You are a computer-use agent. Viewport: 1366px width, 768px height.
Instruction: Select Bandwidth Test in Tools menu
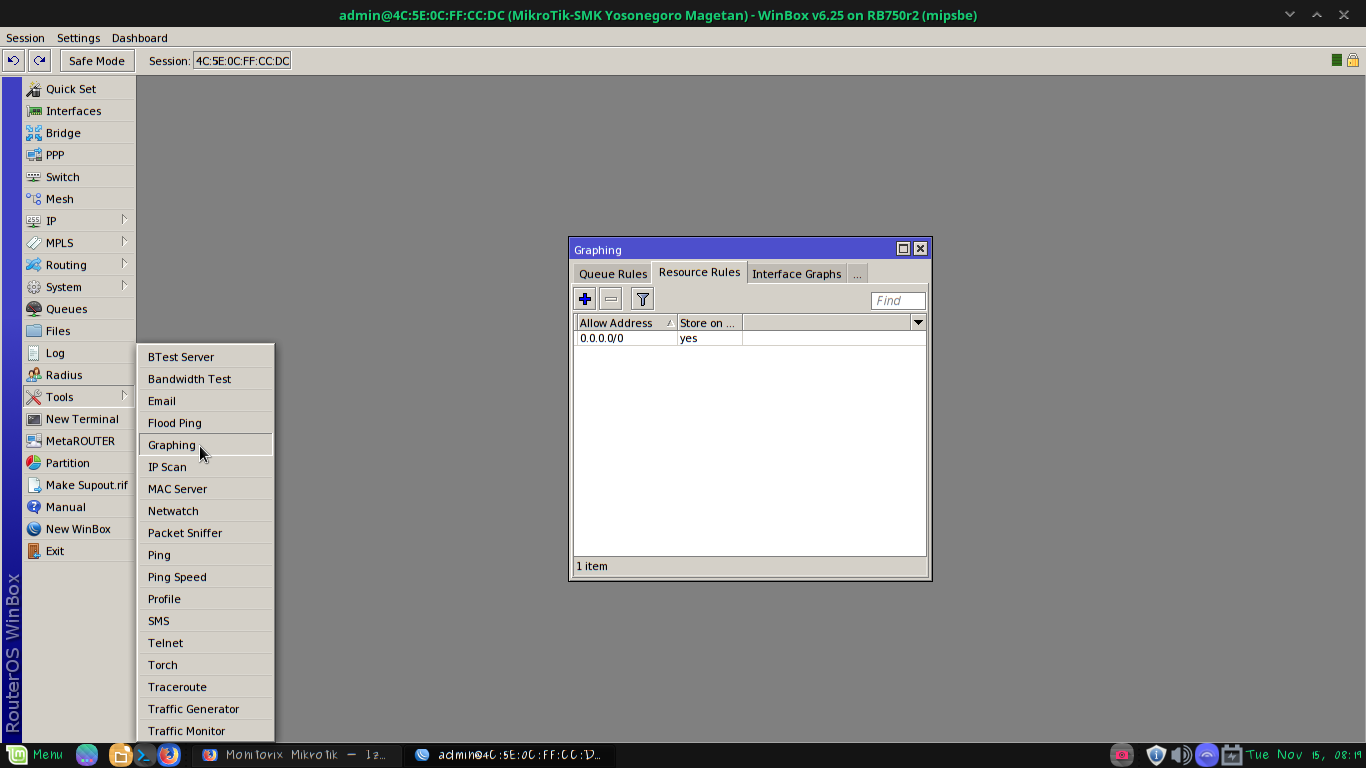click(205, 379)
